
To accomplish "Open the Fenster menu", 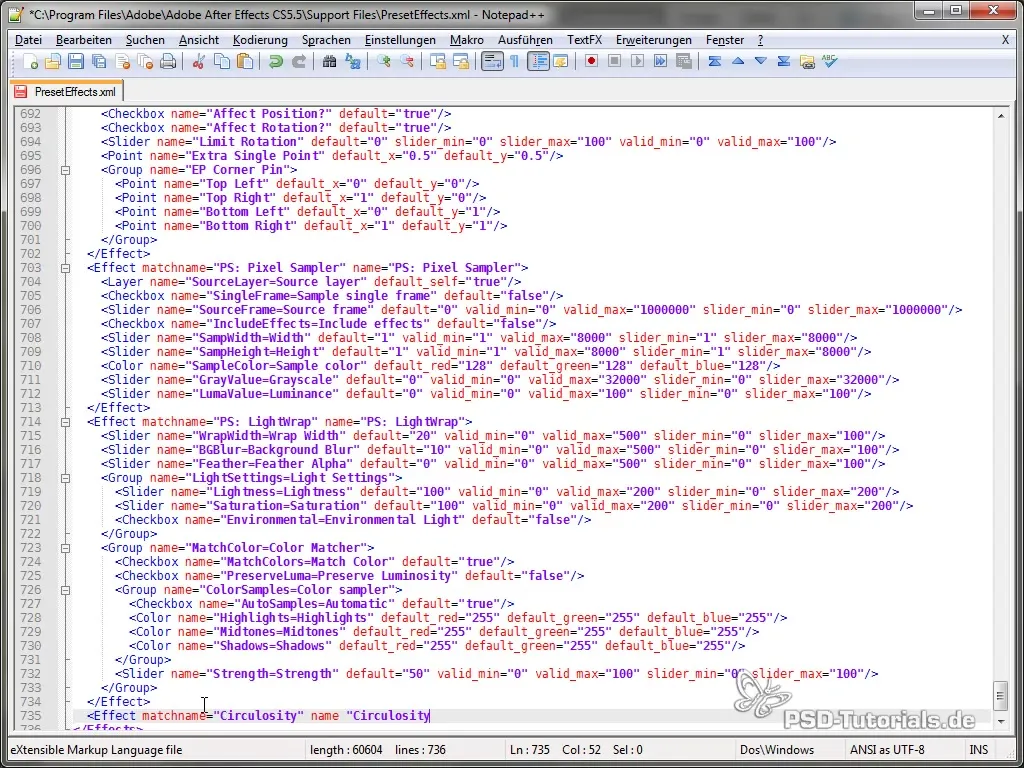I will (x=725, y=40).
